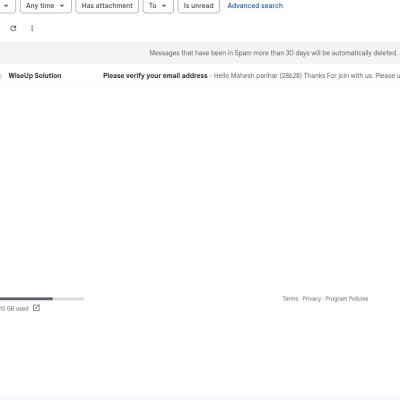
Task: Click the 15 GB used storage text
Action: click(x=14, y=309)
